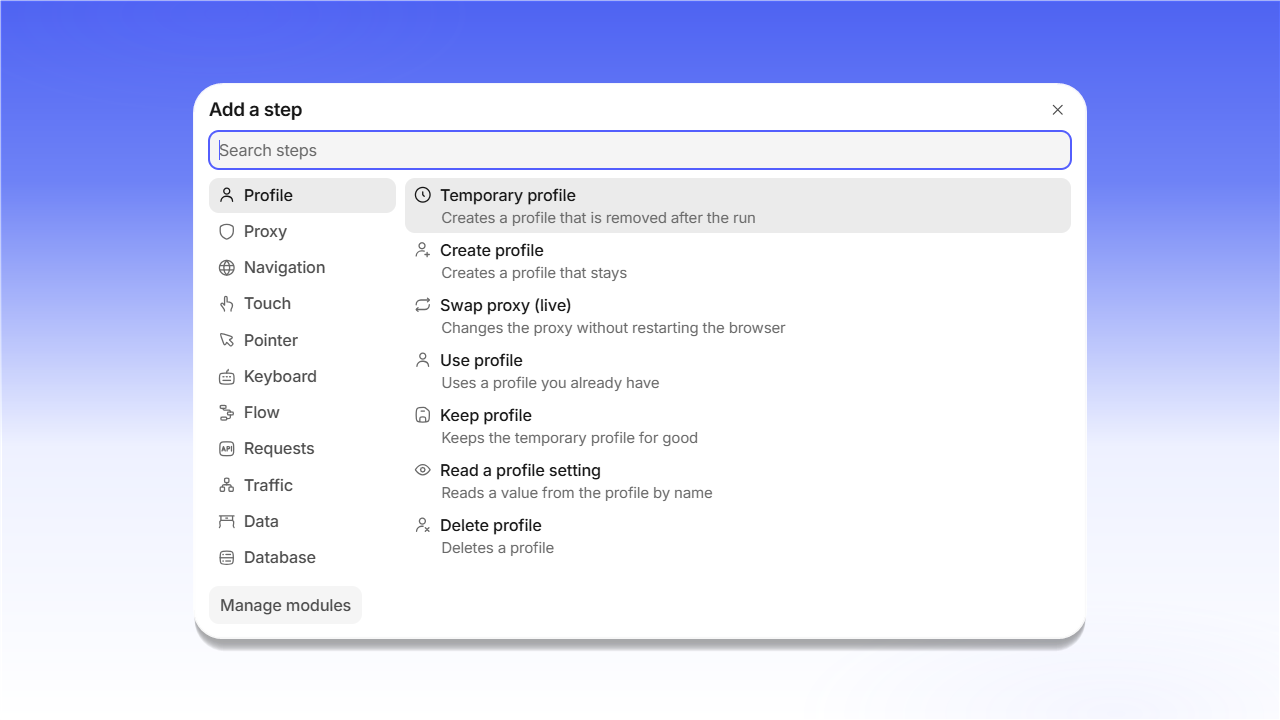The image size is (1280, 720).
Task: Open the Pointer category label
Action: 271,340
